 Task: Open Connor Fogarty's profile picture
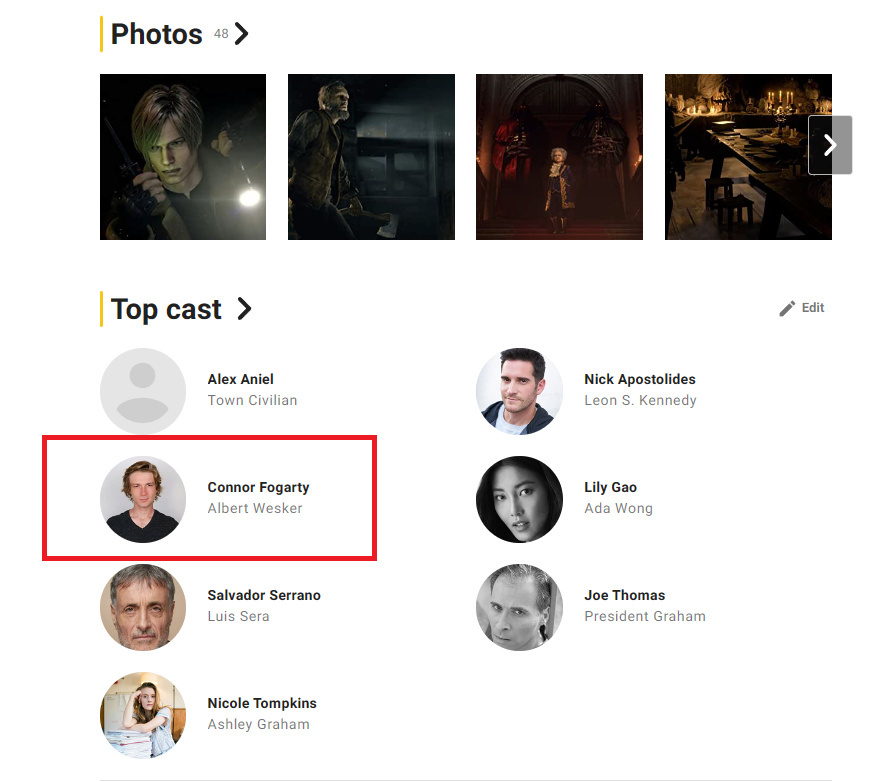coord(143,499)
